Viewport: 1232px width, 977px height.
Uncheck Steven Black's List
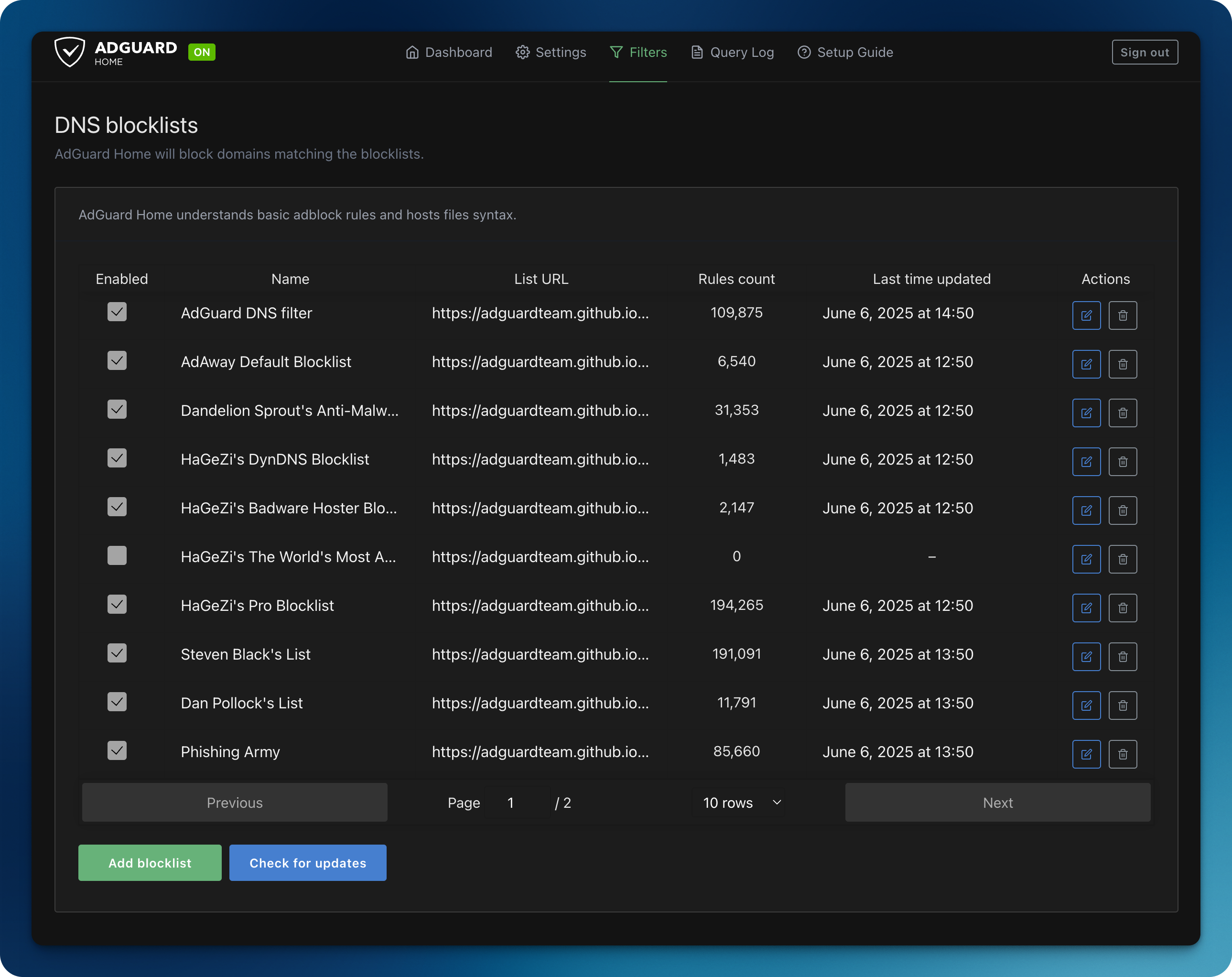[117, 653]
